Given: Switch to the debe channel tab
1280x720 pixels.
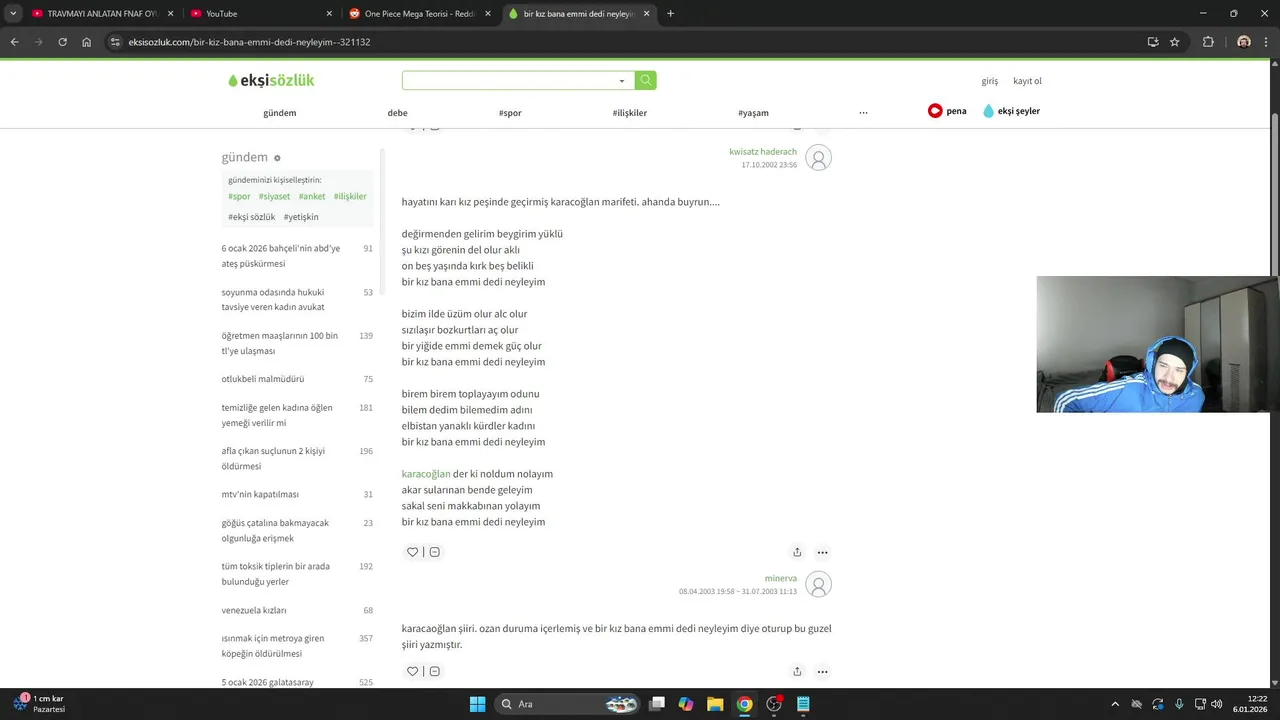Looking at the screenshot, I should click(397, 113).
